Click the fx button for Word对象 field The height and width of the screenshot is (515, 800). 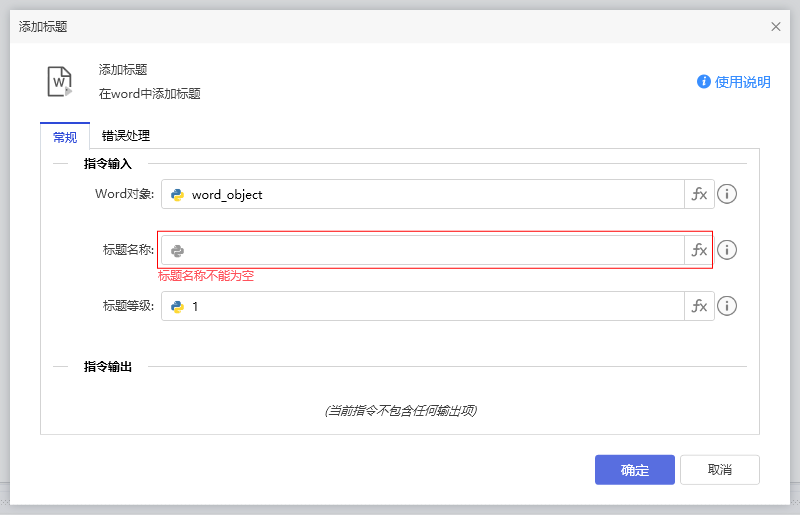click(x=699, y=195)
